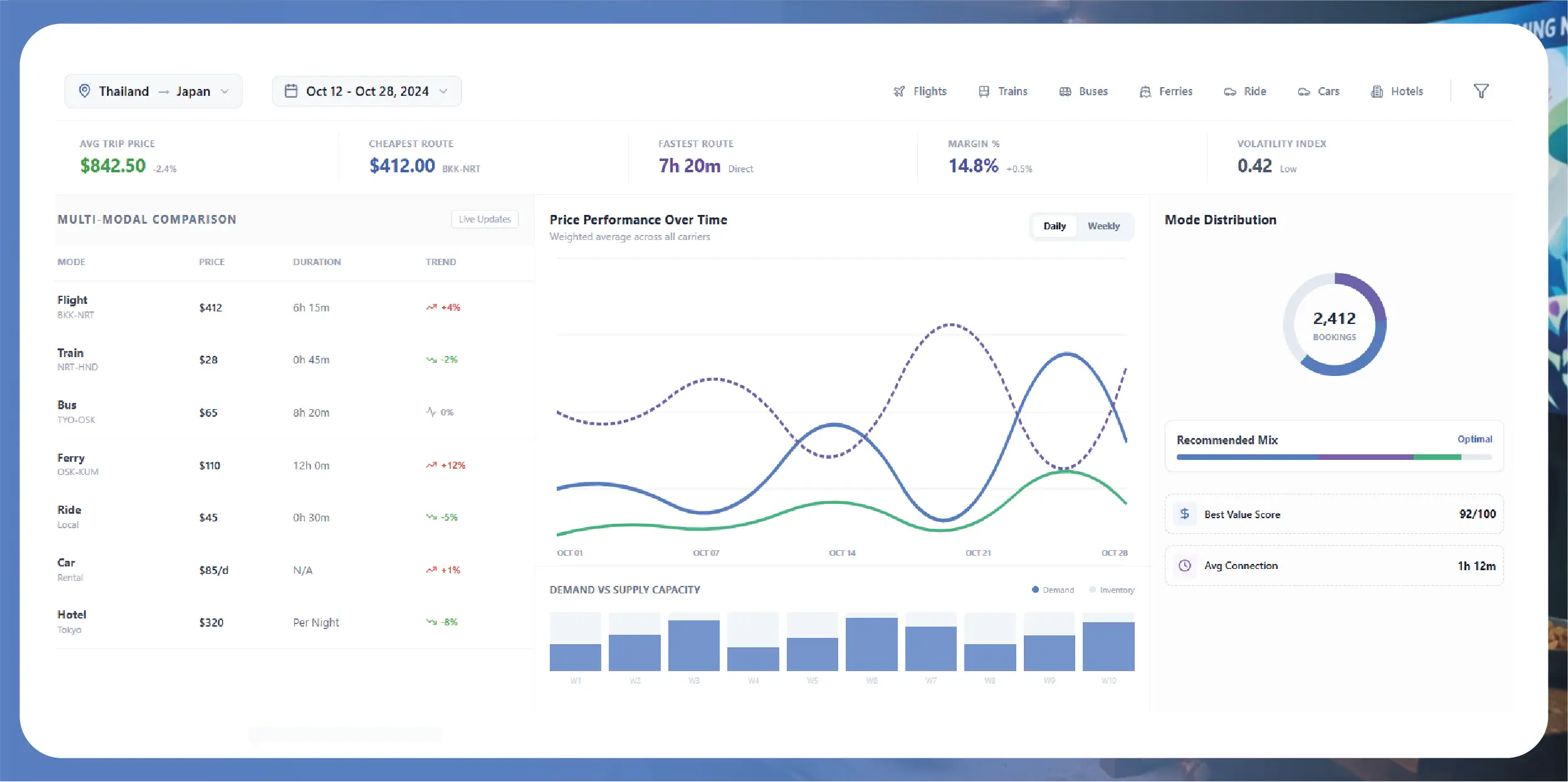Viewport: 1568px width, 782px height.
Task: Click the Mode Distribution donut chart
Action: pos(1335,324)
